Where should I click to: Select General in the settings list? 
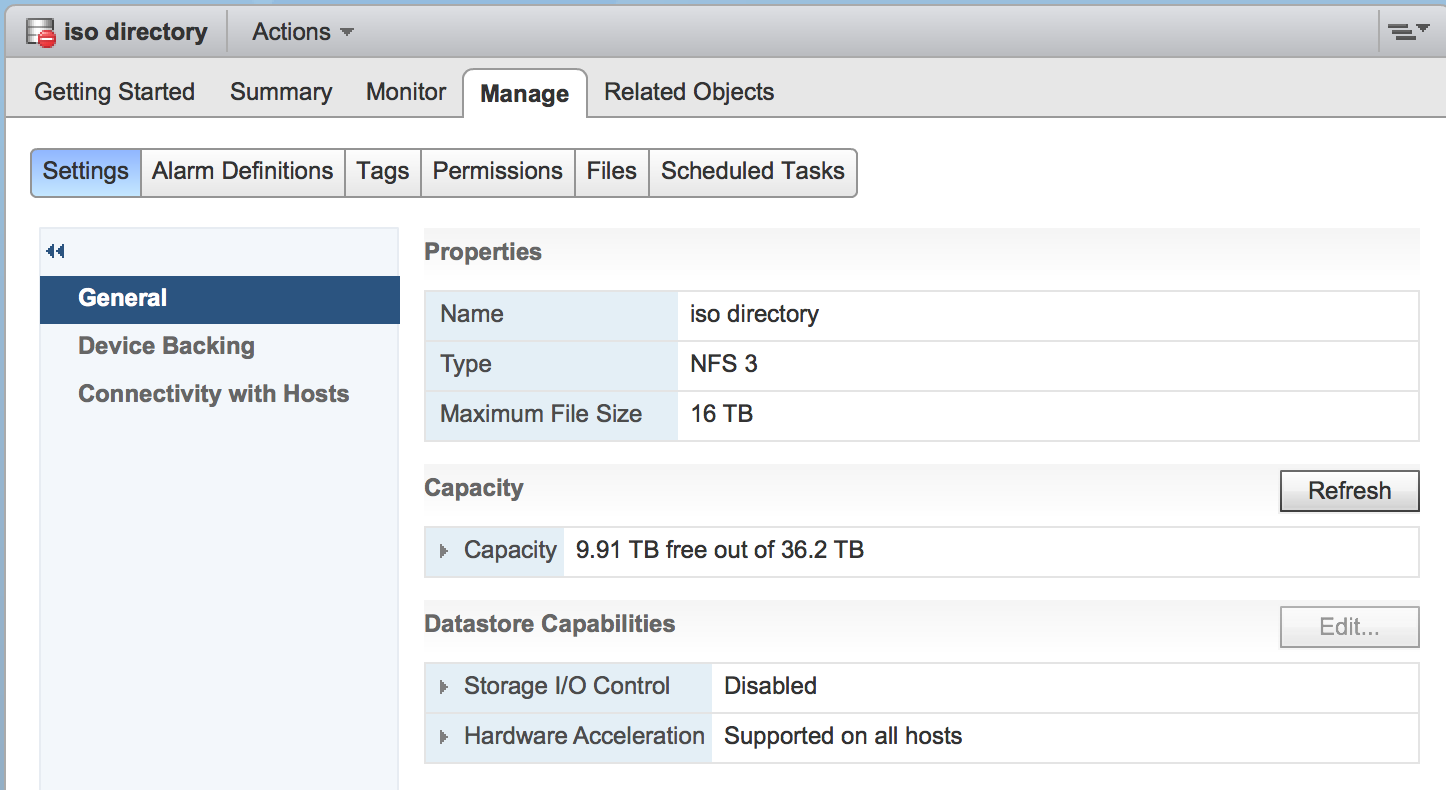pos(220,298)
